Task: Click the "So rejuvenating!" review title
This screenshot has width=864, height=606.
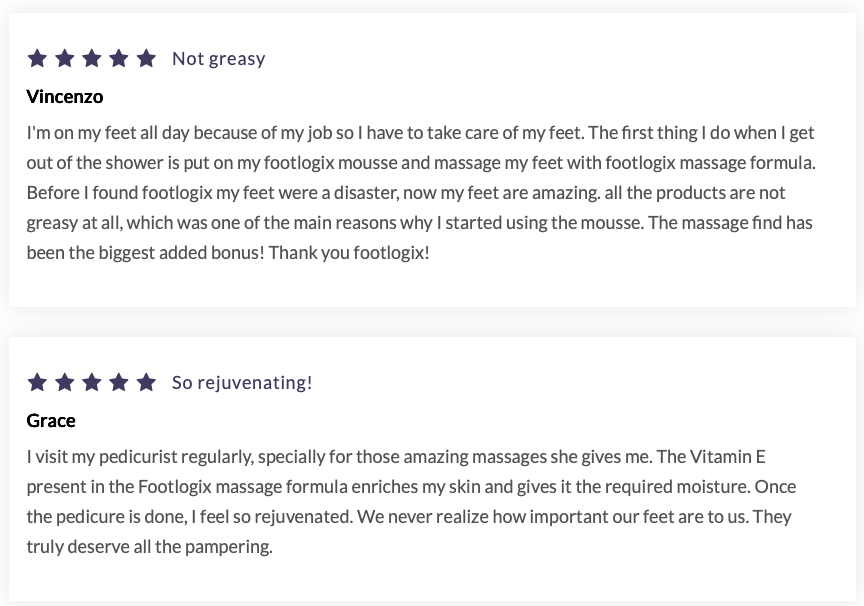Action: (242, 382)
